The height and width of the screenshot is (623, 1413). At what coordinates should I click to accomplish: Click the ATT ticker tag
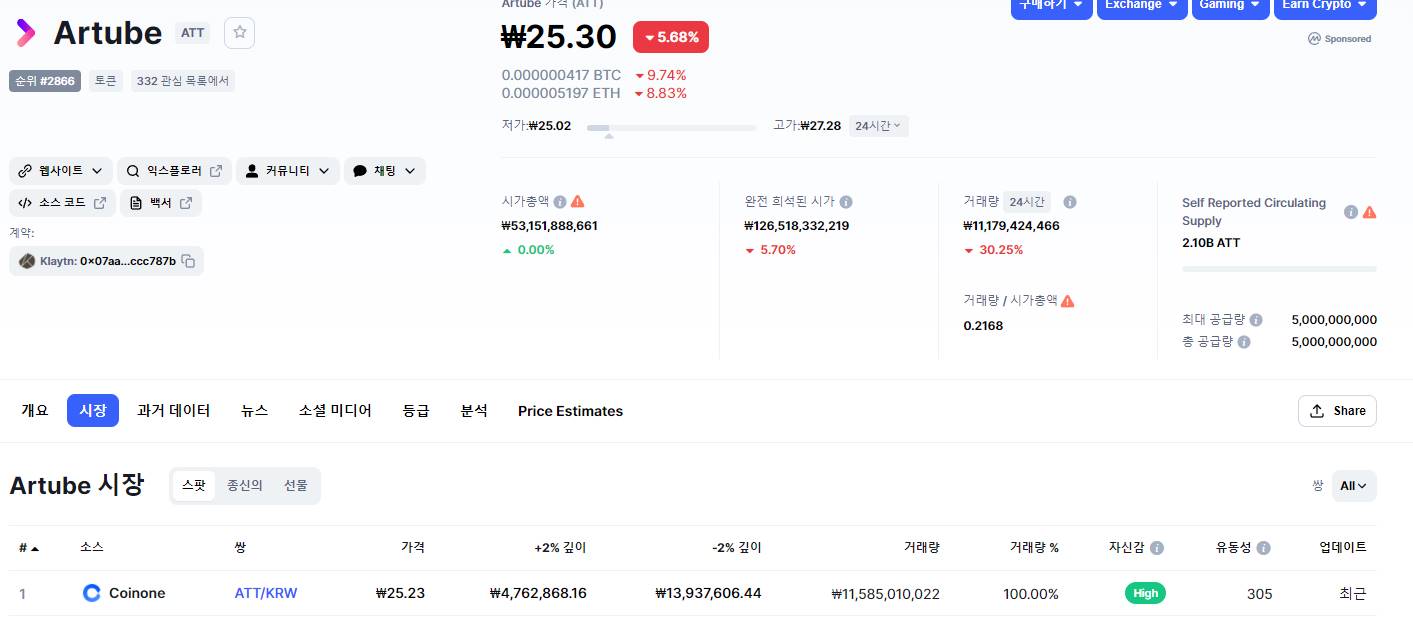pos(193,33)
